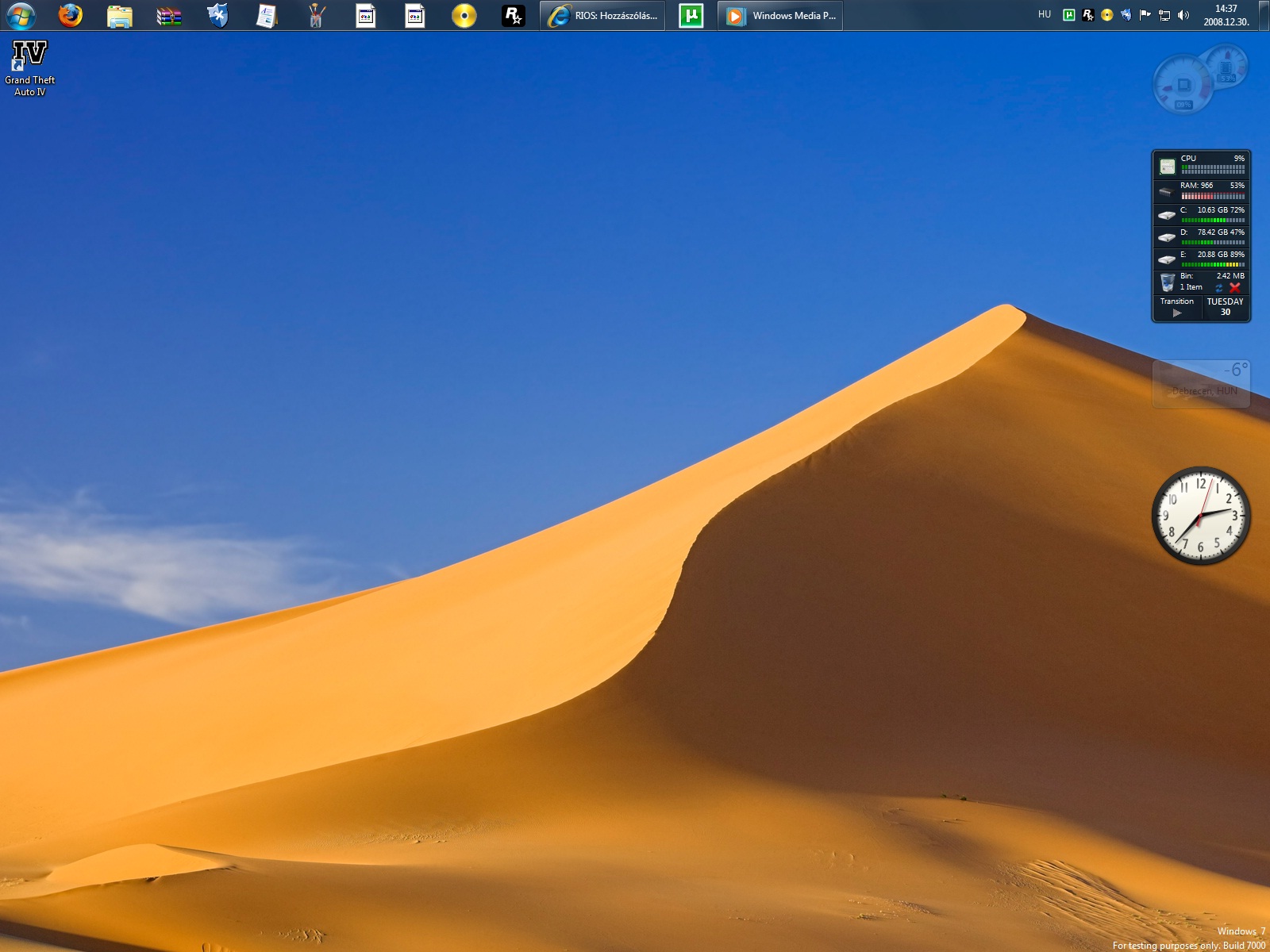Open the Windows Start orb
This screenshot has width=1270, height=952.
(x=21, y=16)
